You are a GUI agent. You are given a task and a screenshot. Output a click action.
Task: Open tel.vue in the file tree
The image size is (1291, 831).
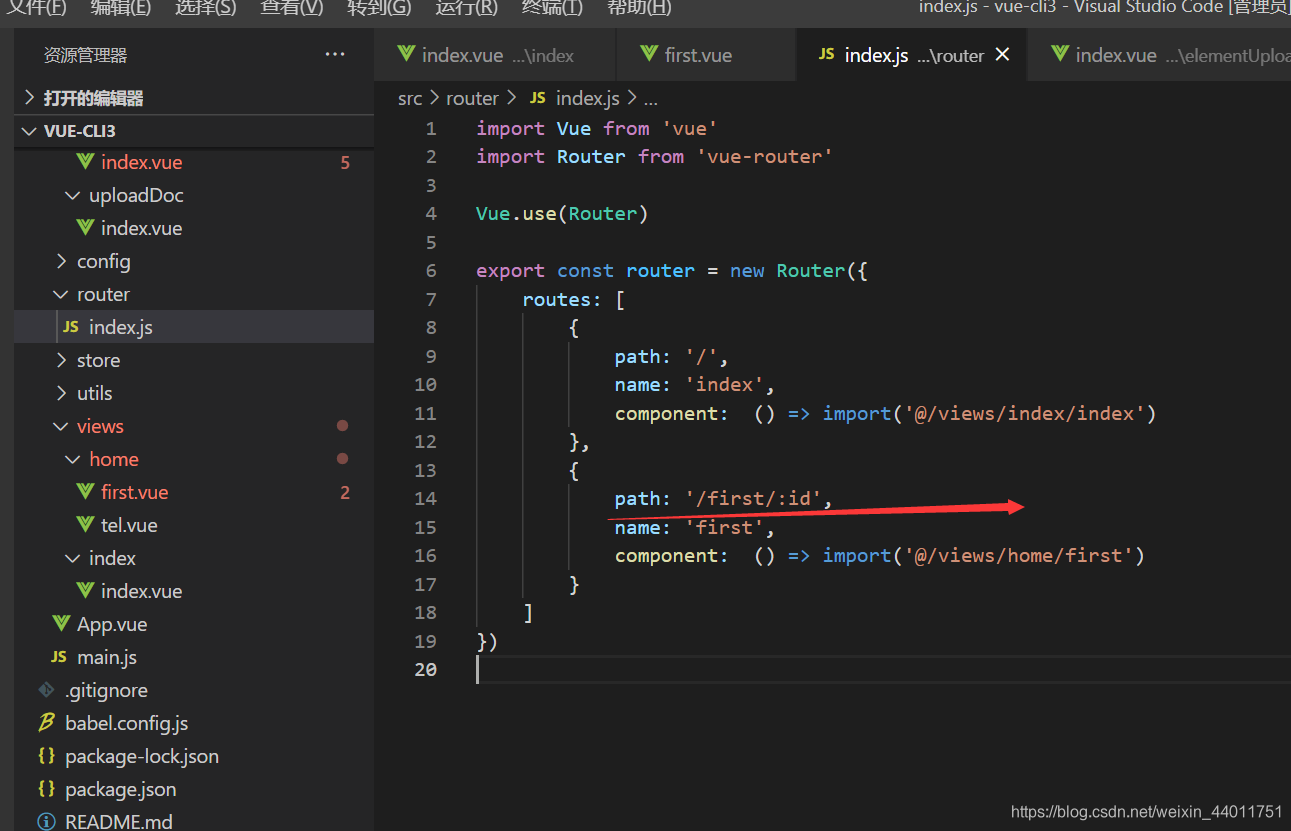[129, 525]
